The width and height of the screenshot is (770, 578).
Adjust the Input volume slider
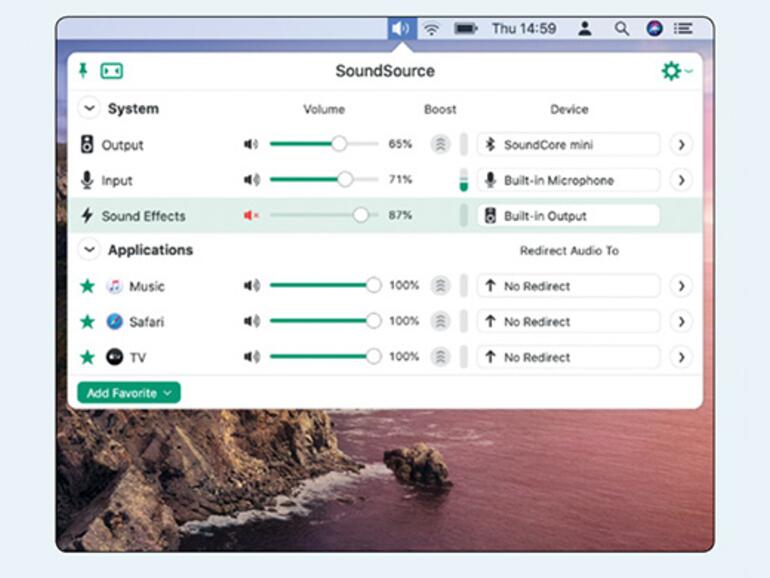[324, 179]
